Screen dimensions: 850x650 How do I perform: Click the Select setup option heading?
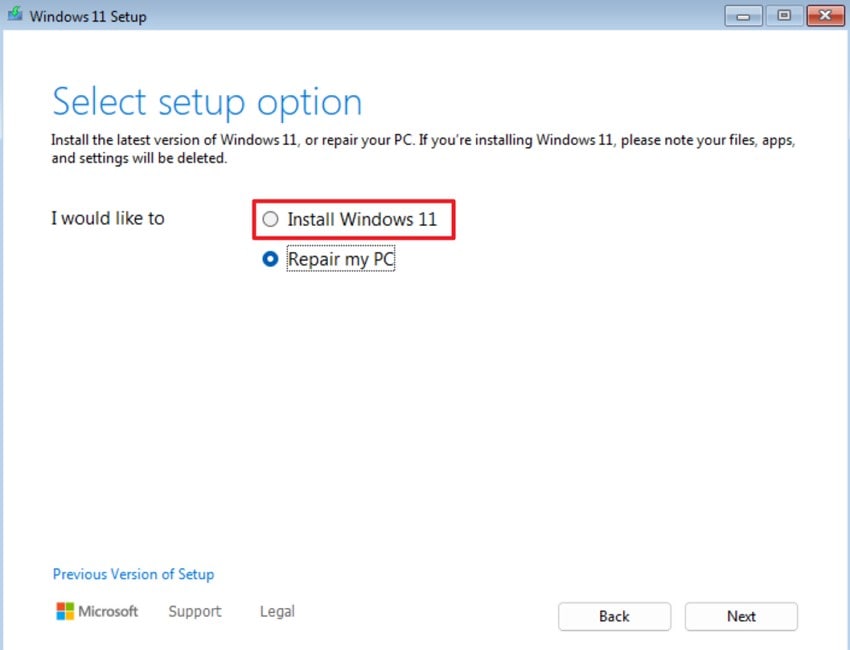[207, 102]
